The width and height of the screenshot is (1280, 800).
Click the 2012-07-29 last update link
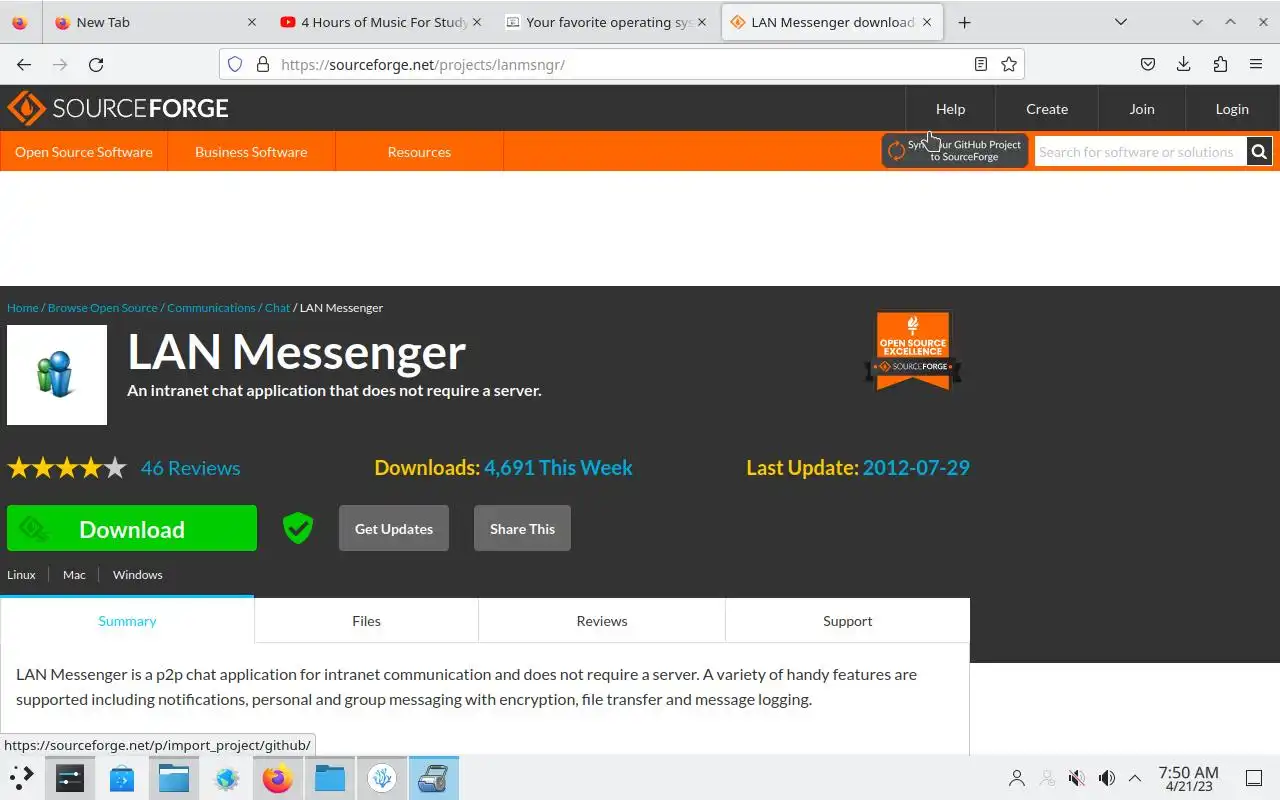pyautogui.click(x=916, y=468)
